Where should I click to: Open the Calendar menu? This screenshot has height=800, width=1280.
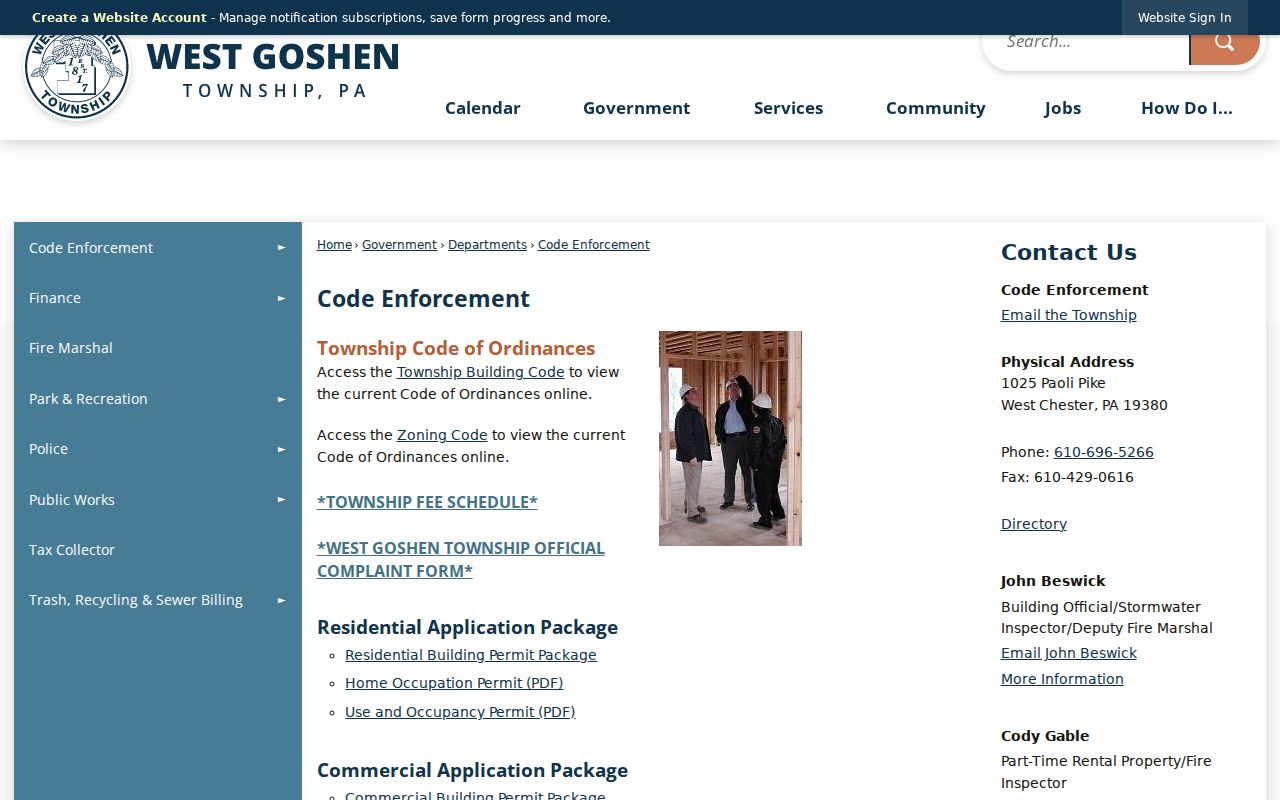483,108
